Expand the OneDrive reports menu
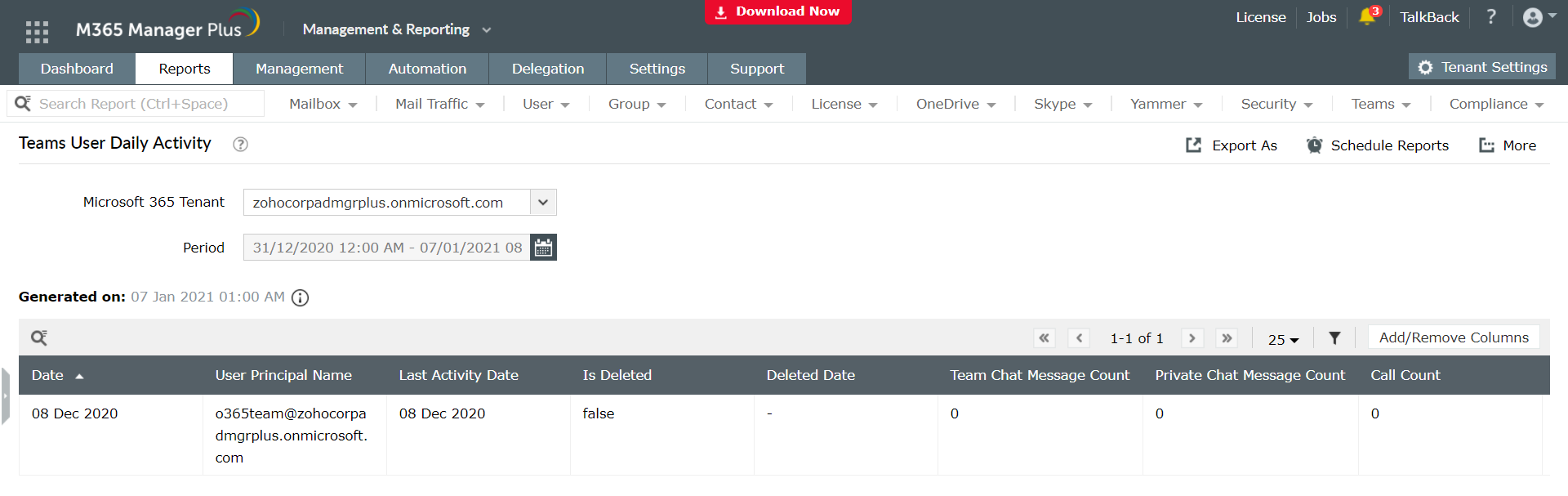Viewport: 1568px width, 496px height. [x=955, y=104]
